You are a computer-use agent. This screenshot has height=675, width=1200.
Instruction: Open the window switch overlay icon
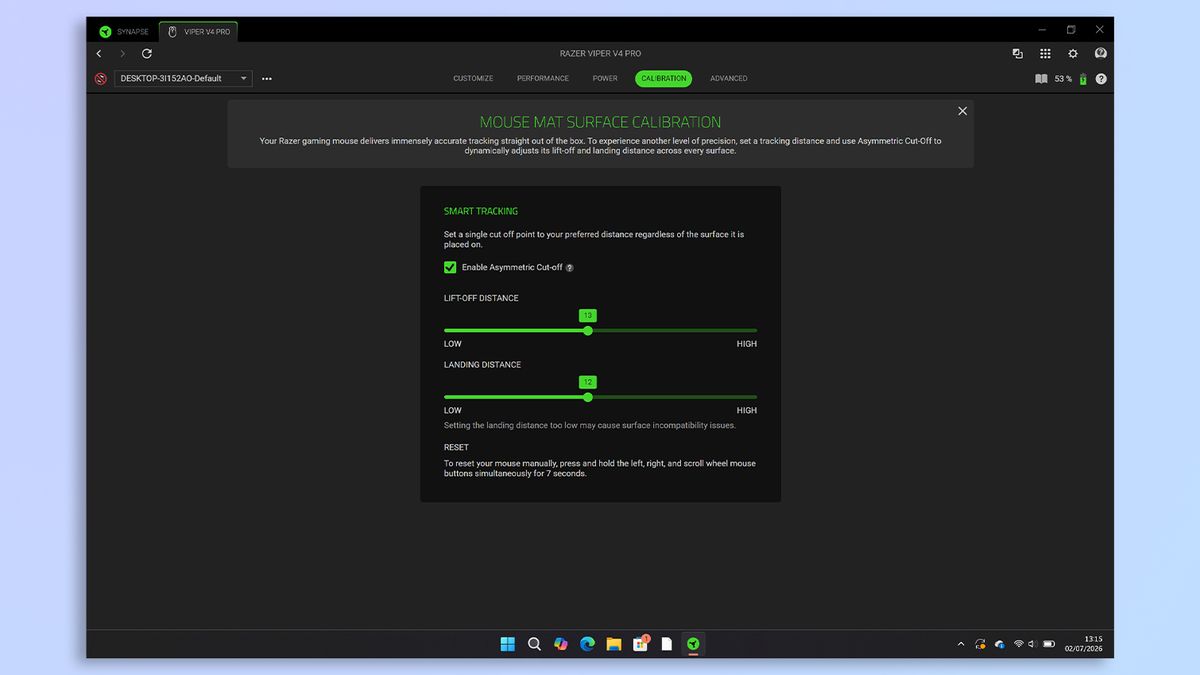pyautogui.click(x=1017, y=54)
